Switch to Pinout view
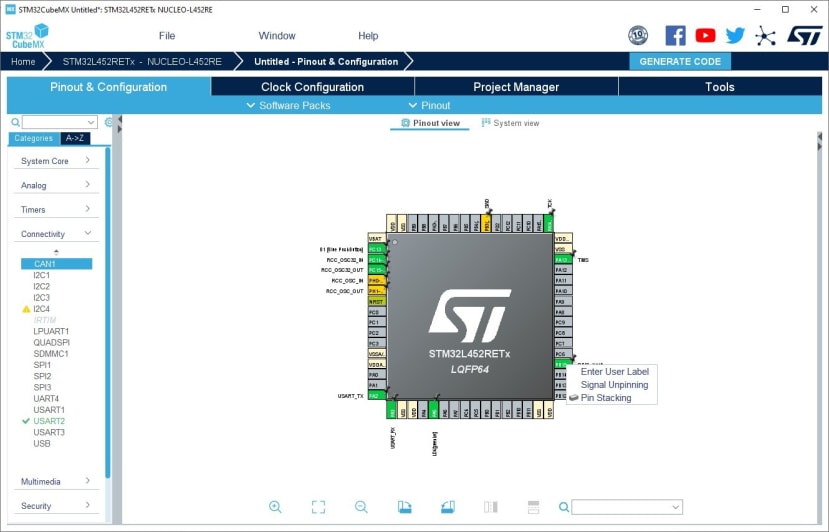 click(x=430, y=123)
